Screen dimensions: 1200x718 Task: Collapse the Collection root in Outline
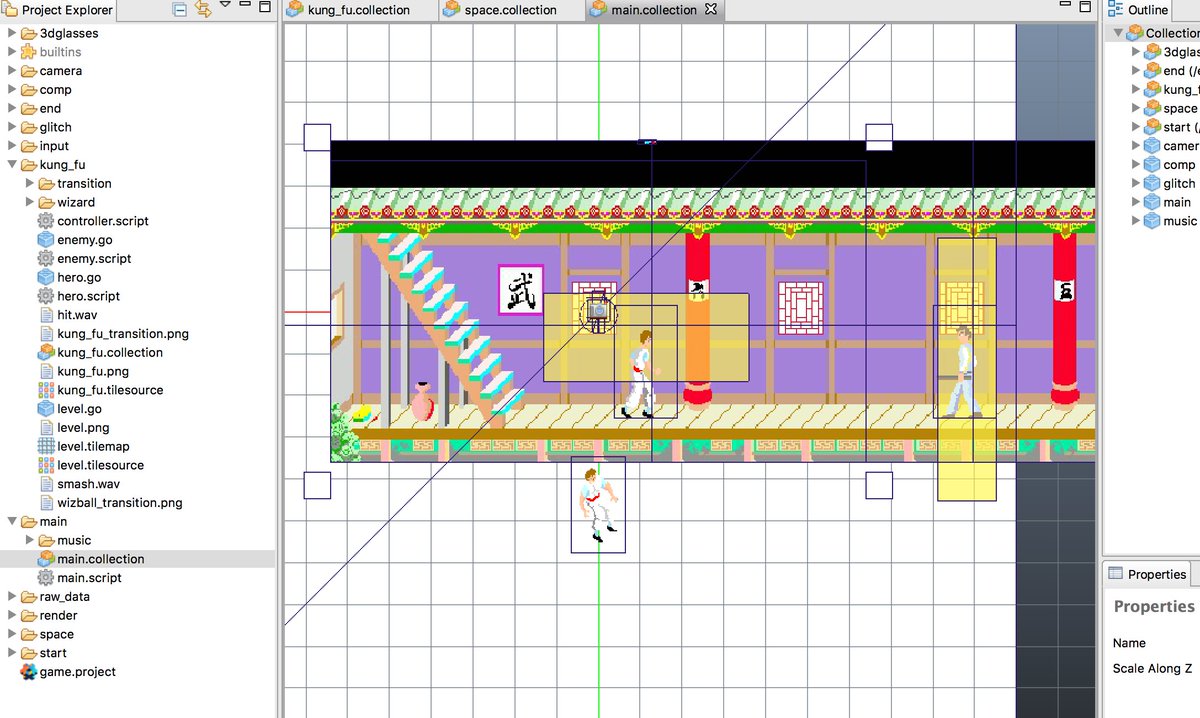click(x=1118, y=33)
